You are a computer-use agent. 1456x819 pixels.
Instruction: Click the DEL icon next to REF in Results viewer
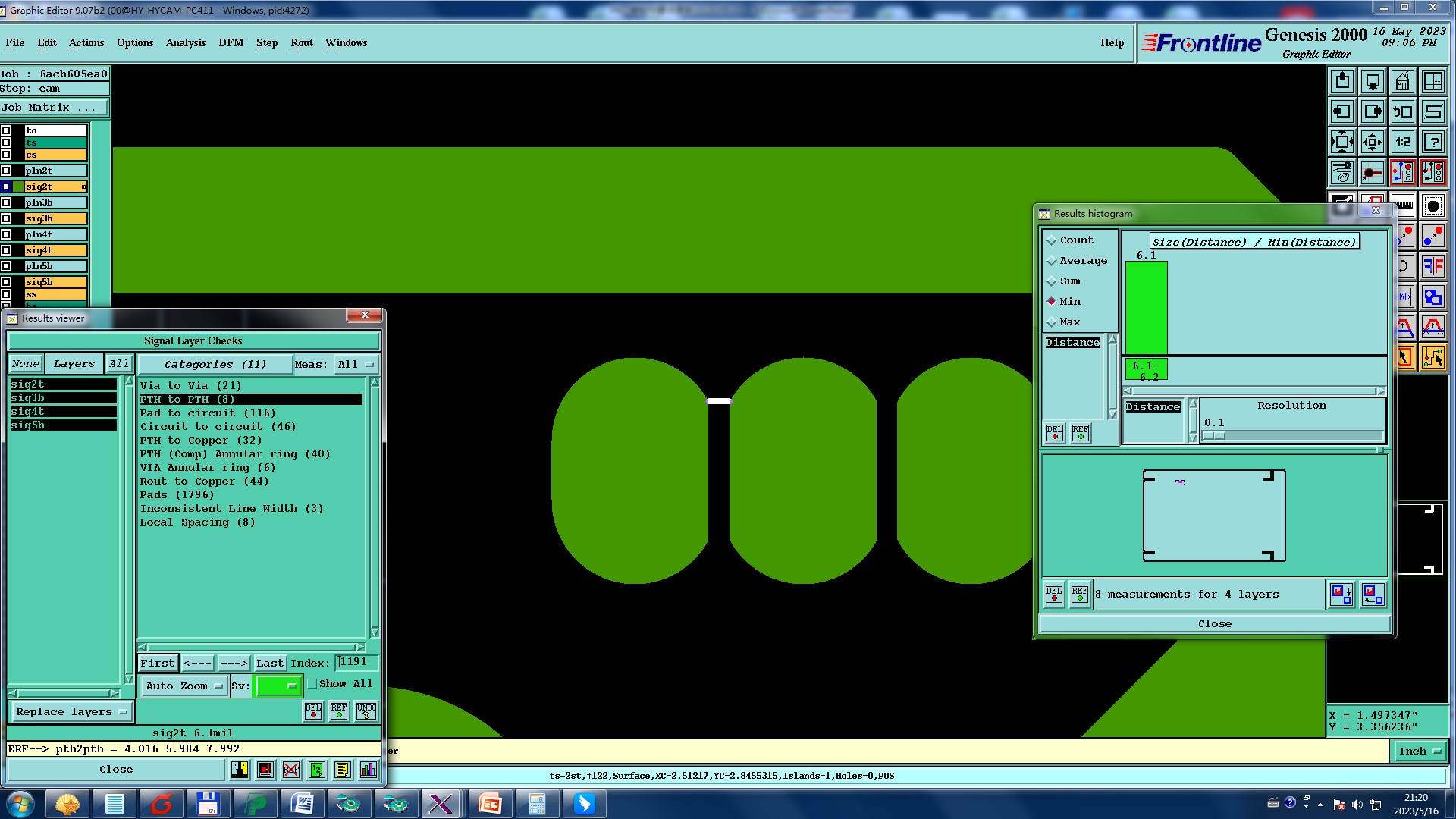pyautogui.click(x=313, y=711)
